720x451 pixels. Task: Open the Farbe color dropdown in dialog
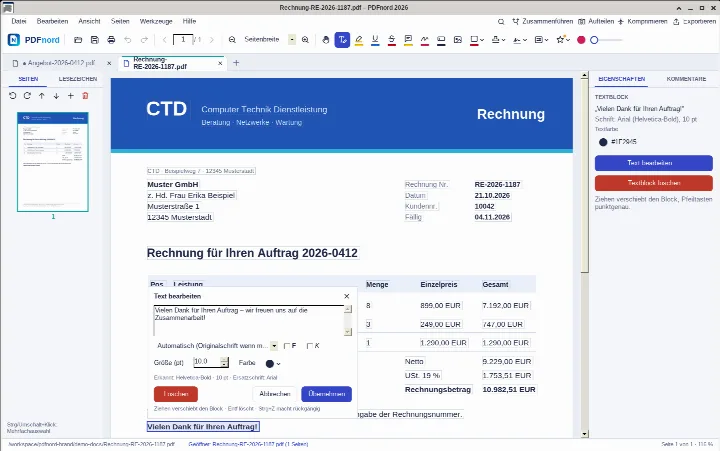tap(273, 363)
